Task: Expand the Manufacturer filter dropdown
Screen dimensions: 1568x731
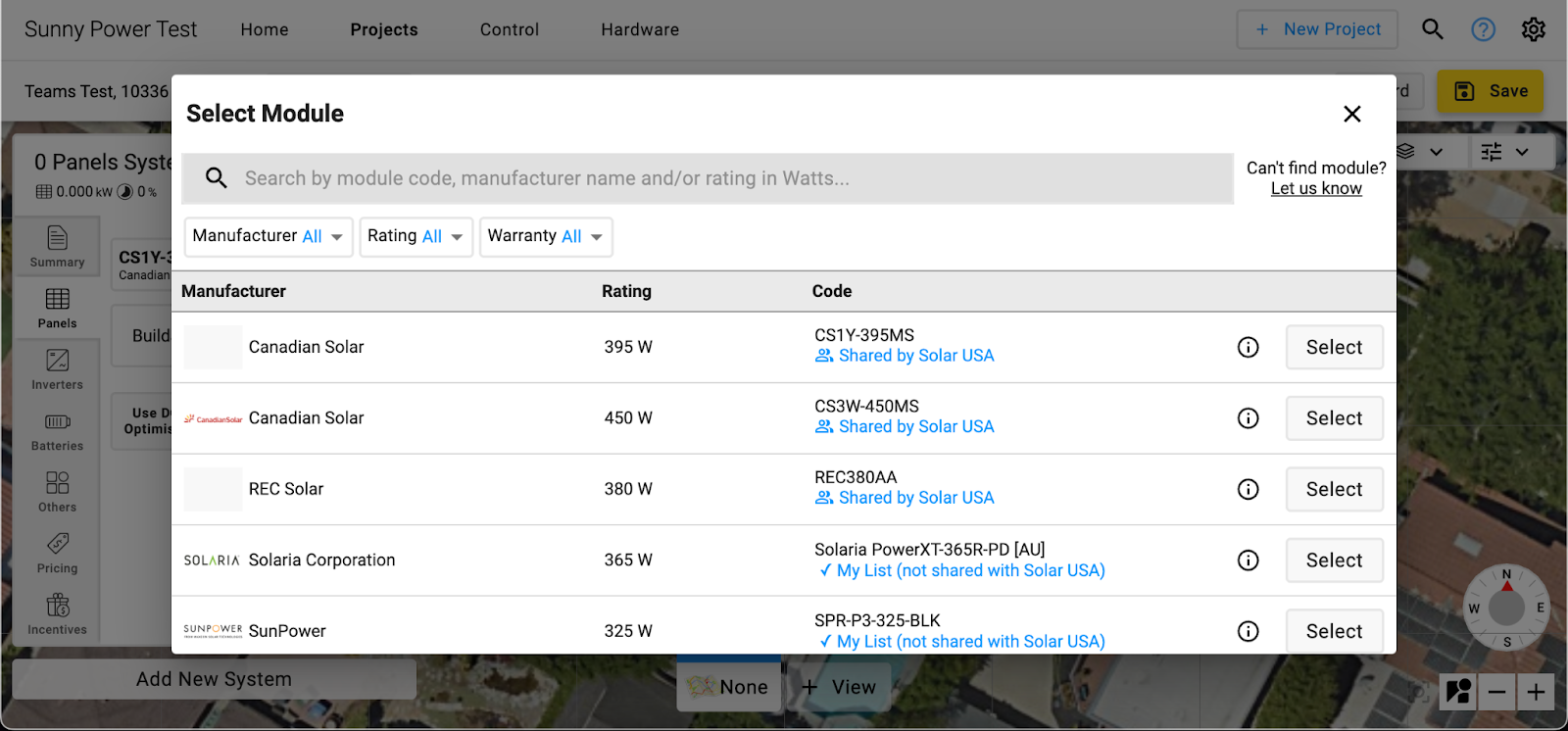Action: point(269,237)
